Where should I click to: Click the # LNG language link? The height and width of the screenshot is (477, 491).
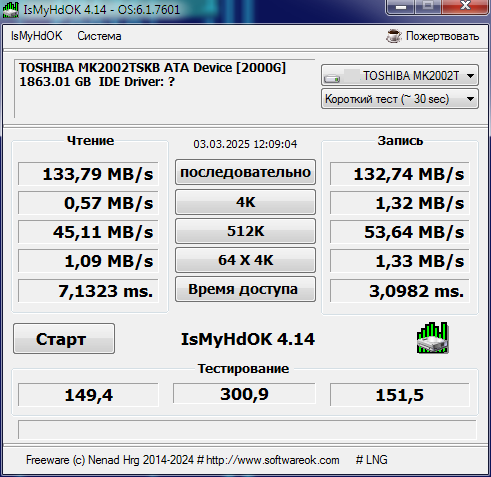click(371, 460)
